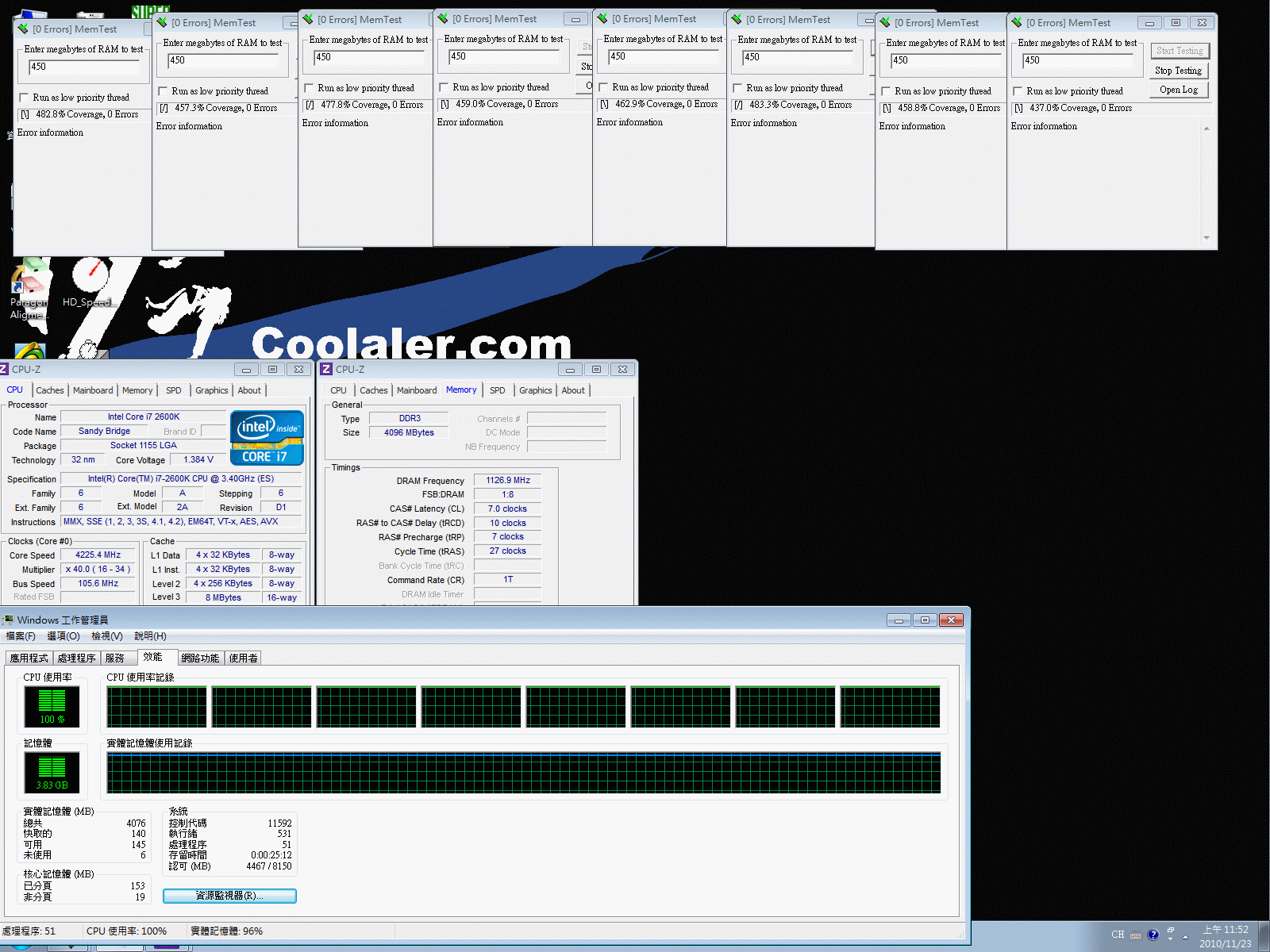Click the restore language bar icon
Viewport: 1270px width, 952px height.
pos(1171,931)
